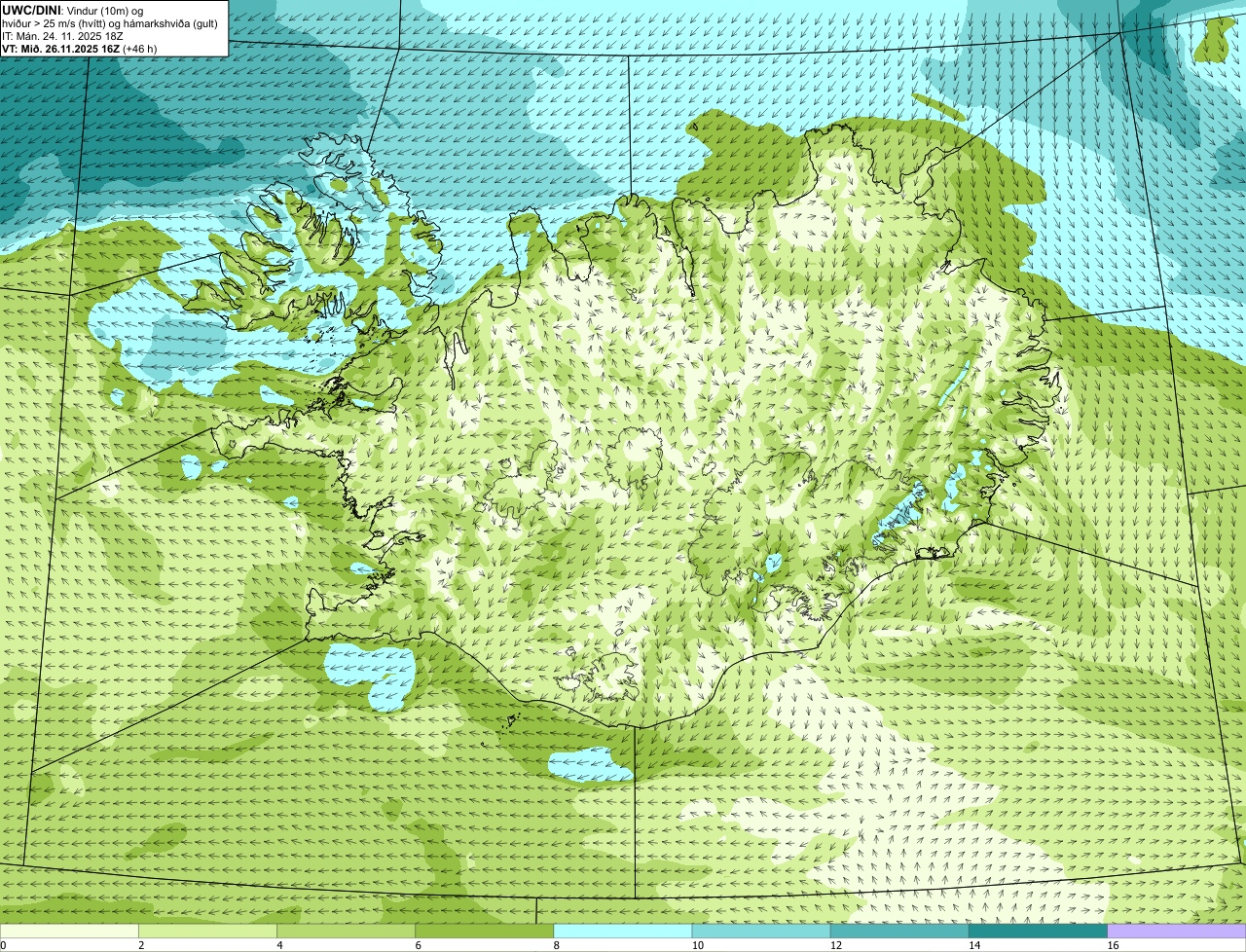
Task: Click the legend tick label "8"
Action: [x=556, y=945]
